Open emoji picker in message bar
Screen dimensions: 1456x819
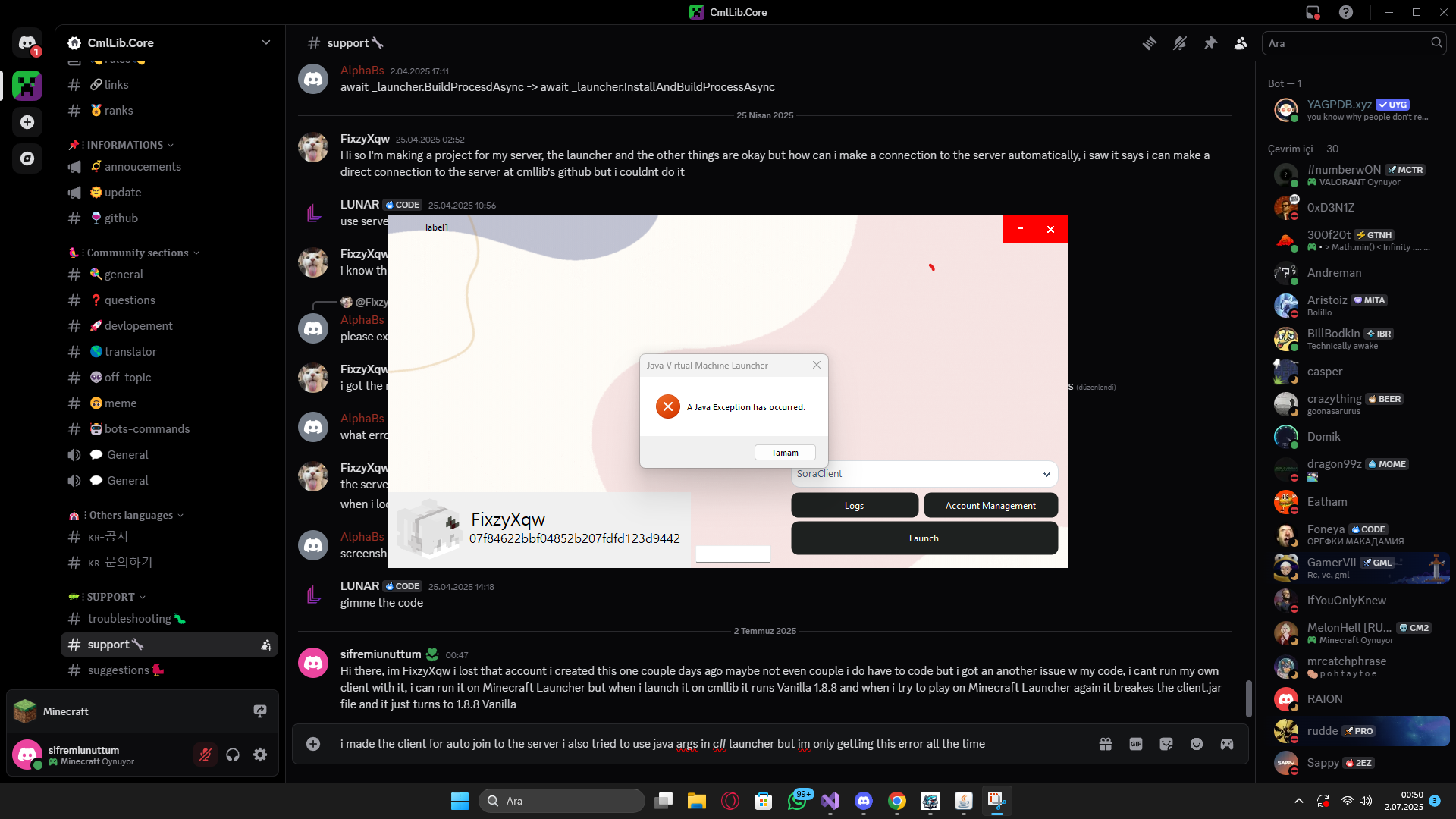tap(1197, 744)
